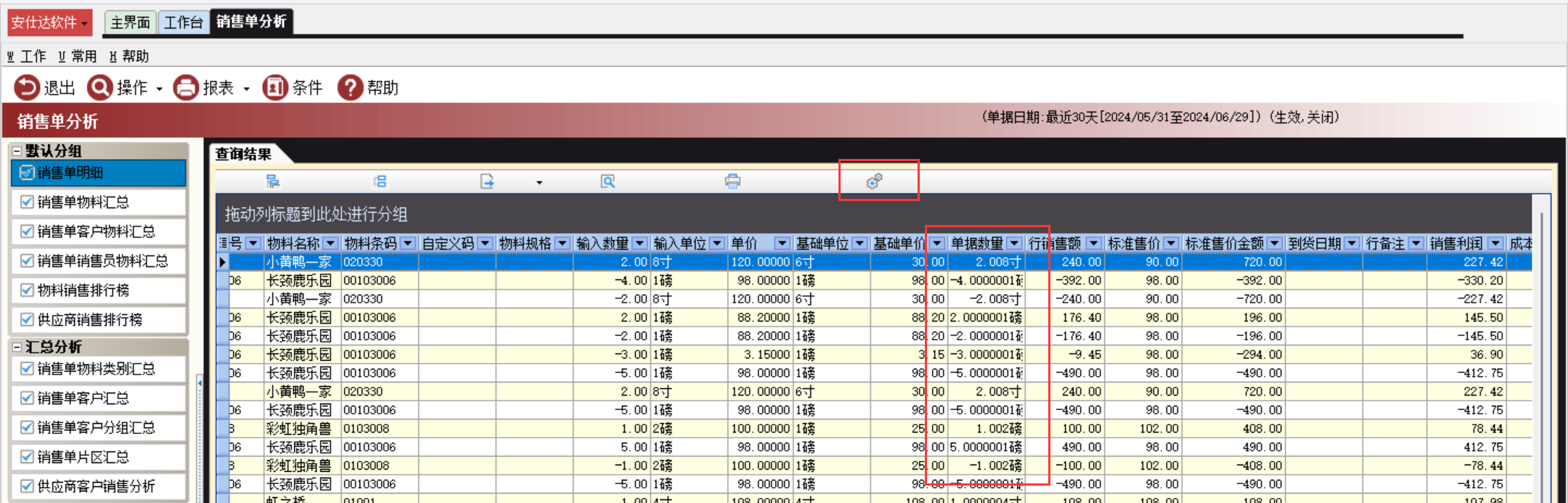Click the printer icon in result toolbar

[x=732, y=181]
